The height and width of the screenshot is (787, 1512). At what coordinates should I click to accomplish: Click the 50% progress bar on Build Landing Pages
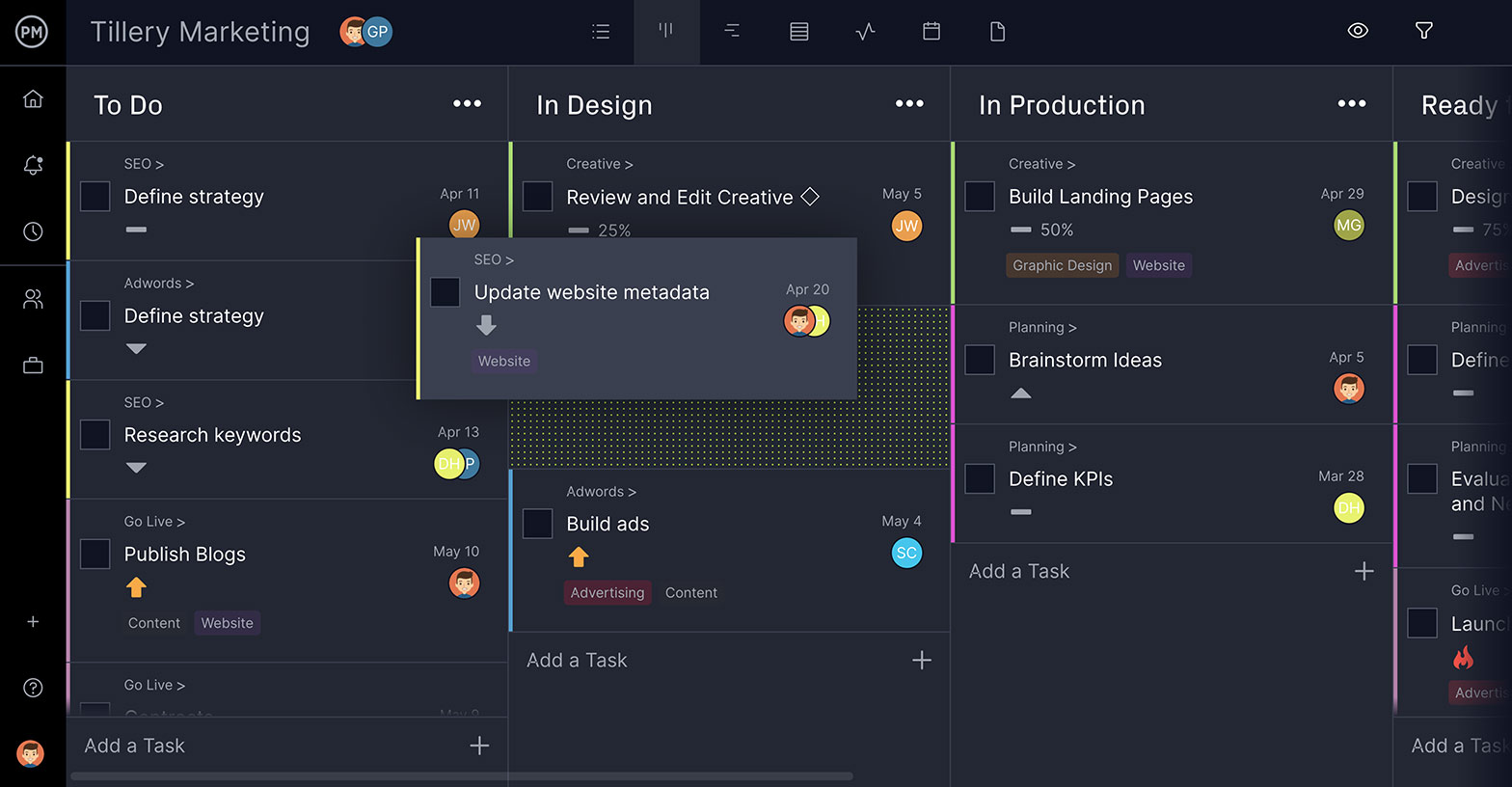pyautogui.click(x=1021, y=231)
